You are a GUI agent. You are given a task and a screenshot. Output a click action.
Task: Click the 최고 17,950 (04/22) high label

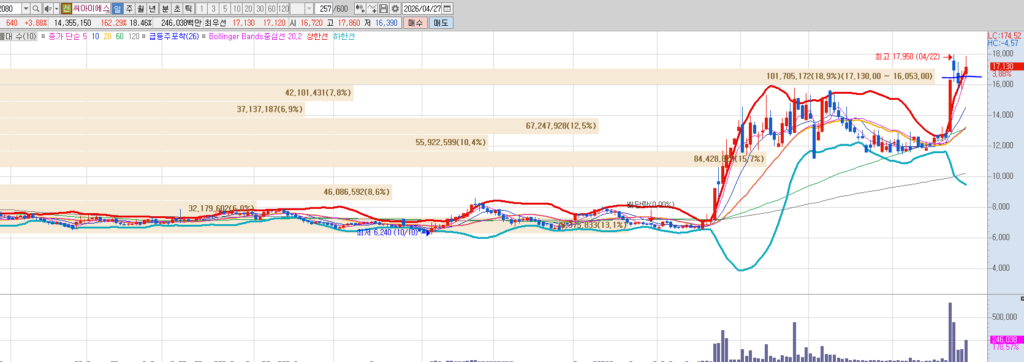908,56
